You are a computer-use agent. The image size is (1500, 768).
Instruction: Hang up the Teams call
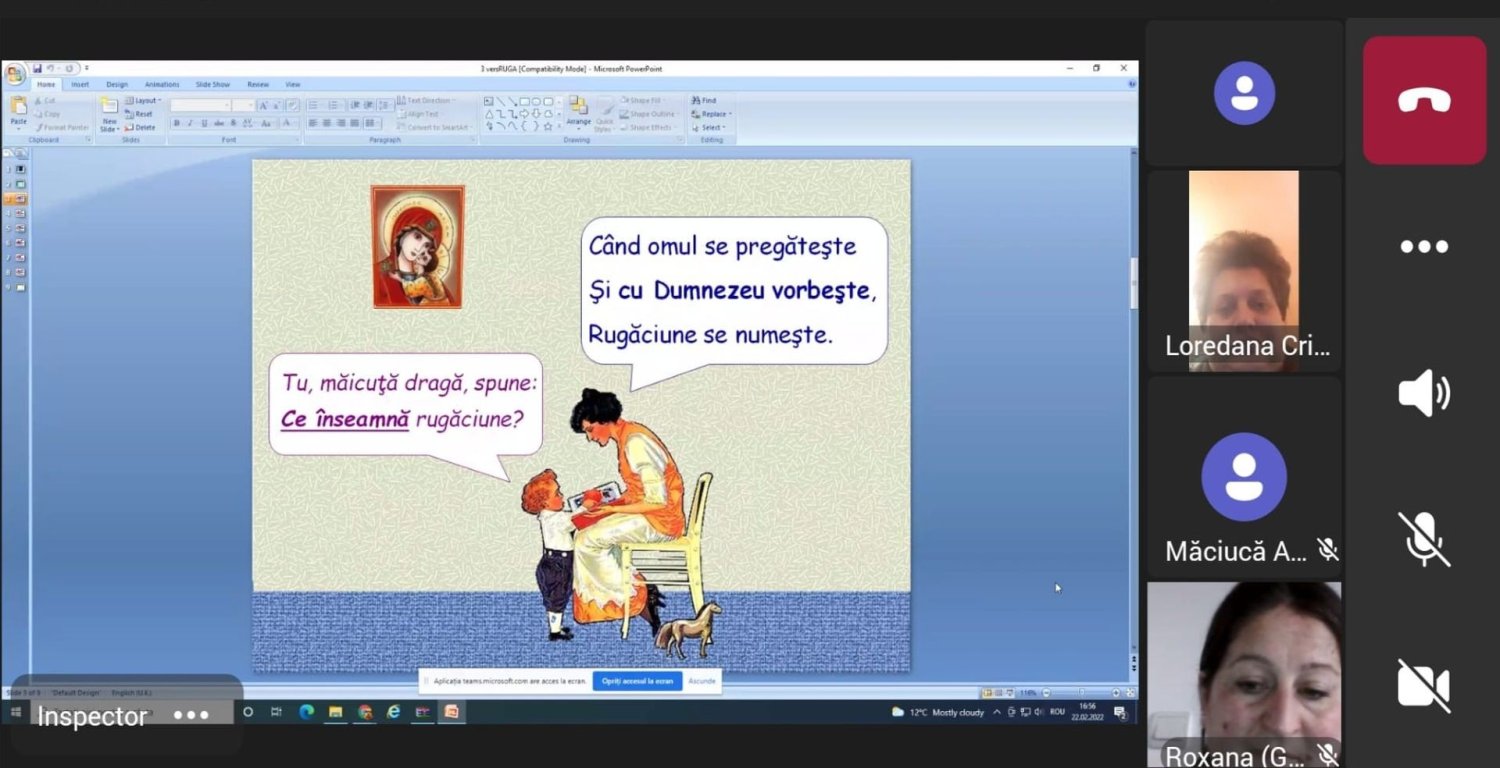1424,99
